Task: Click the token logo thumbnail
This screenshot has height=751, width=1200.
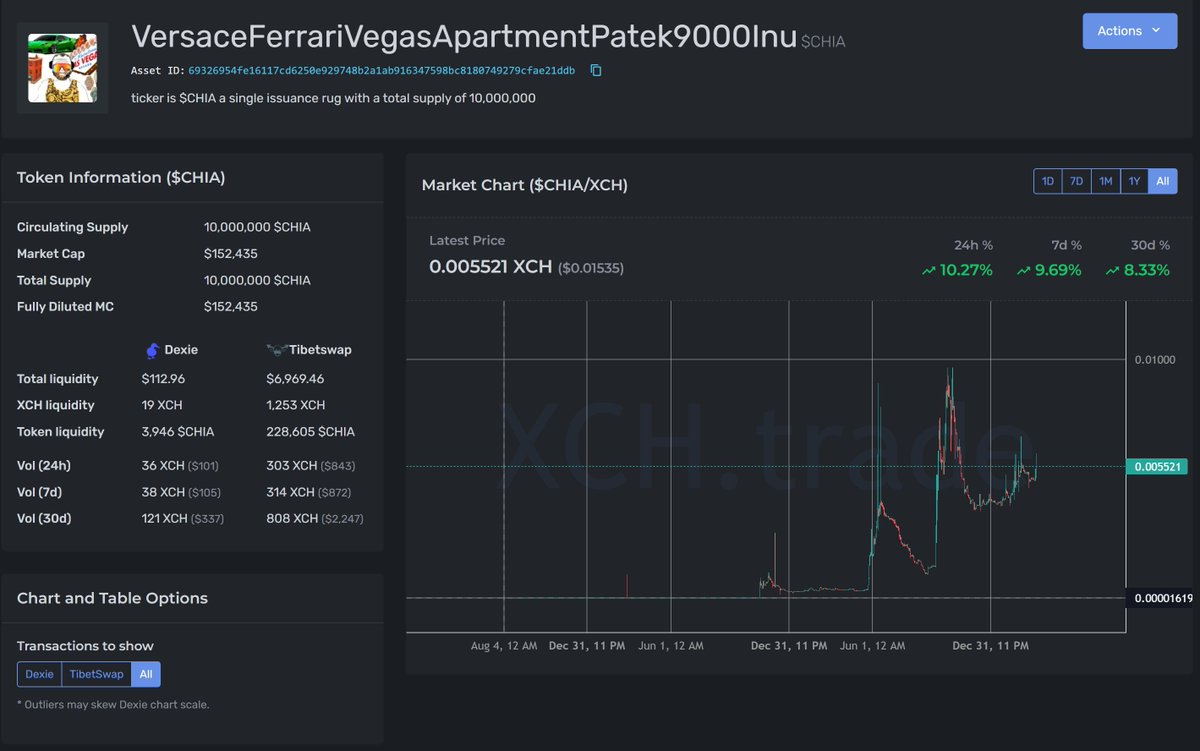Action: (x=62, y=68)
